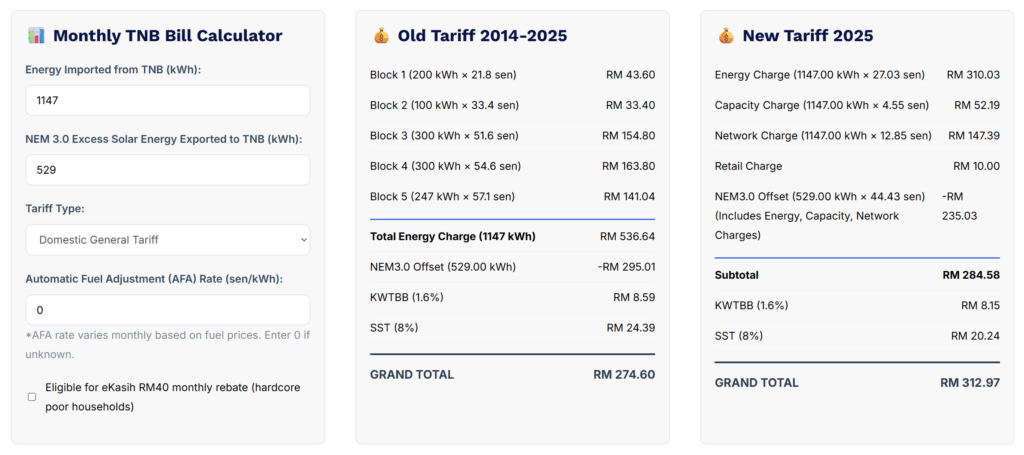Image resolution: width=1024 pixels, height=455 pixels.
Task: Focus the Energy Imported from TNB input field
Action: point(167,100)
